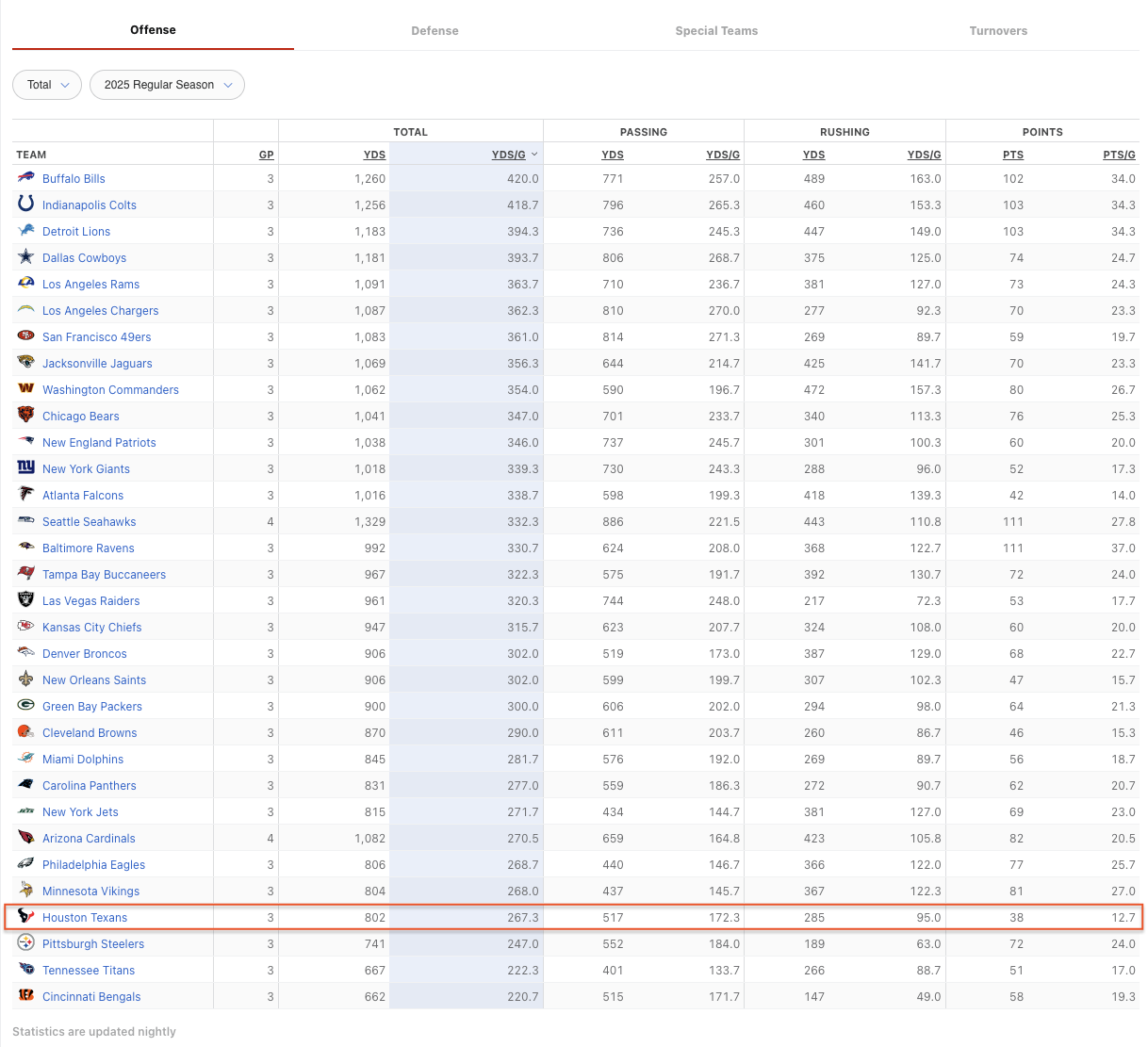Click the Miami Dolphins logo
Image resolution: width=1148 pixels, height=1047 pixels.
click(26, 759)
